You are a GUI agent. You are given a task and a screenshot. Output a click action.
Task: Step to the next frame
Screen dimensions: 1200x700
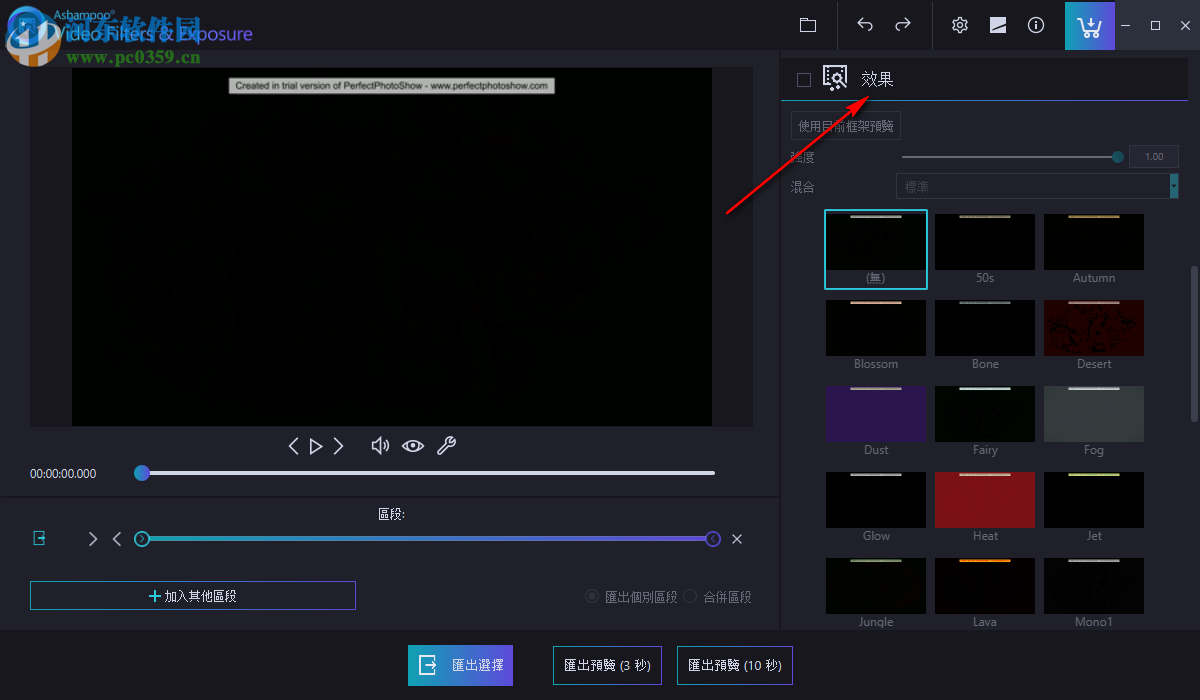click(338, 445)
